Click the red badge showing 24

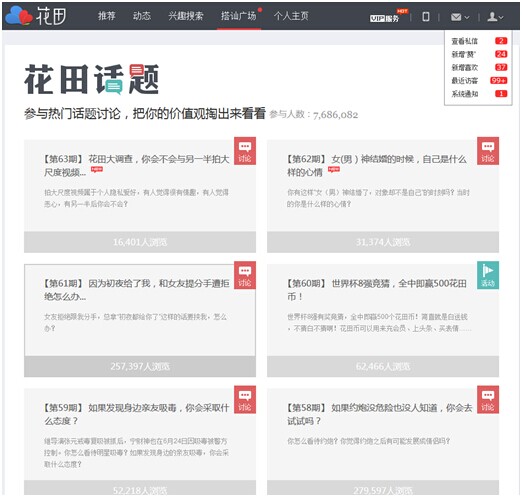pyautogui.click(x=501, y=54)
